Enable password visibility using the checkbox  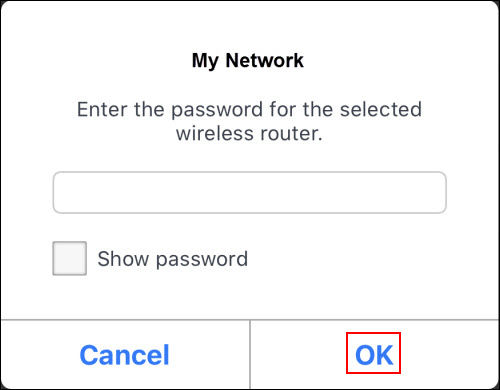pos(70,258)
